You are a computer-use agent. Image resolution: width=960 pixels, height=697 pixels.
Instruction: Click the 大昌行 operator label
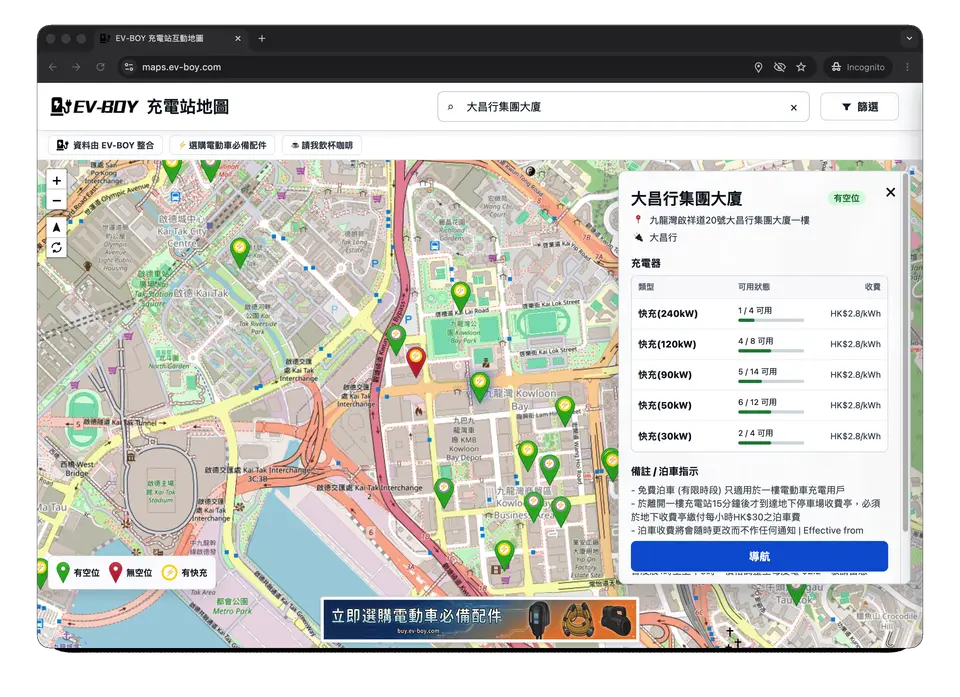point(663,238)
